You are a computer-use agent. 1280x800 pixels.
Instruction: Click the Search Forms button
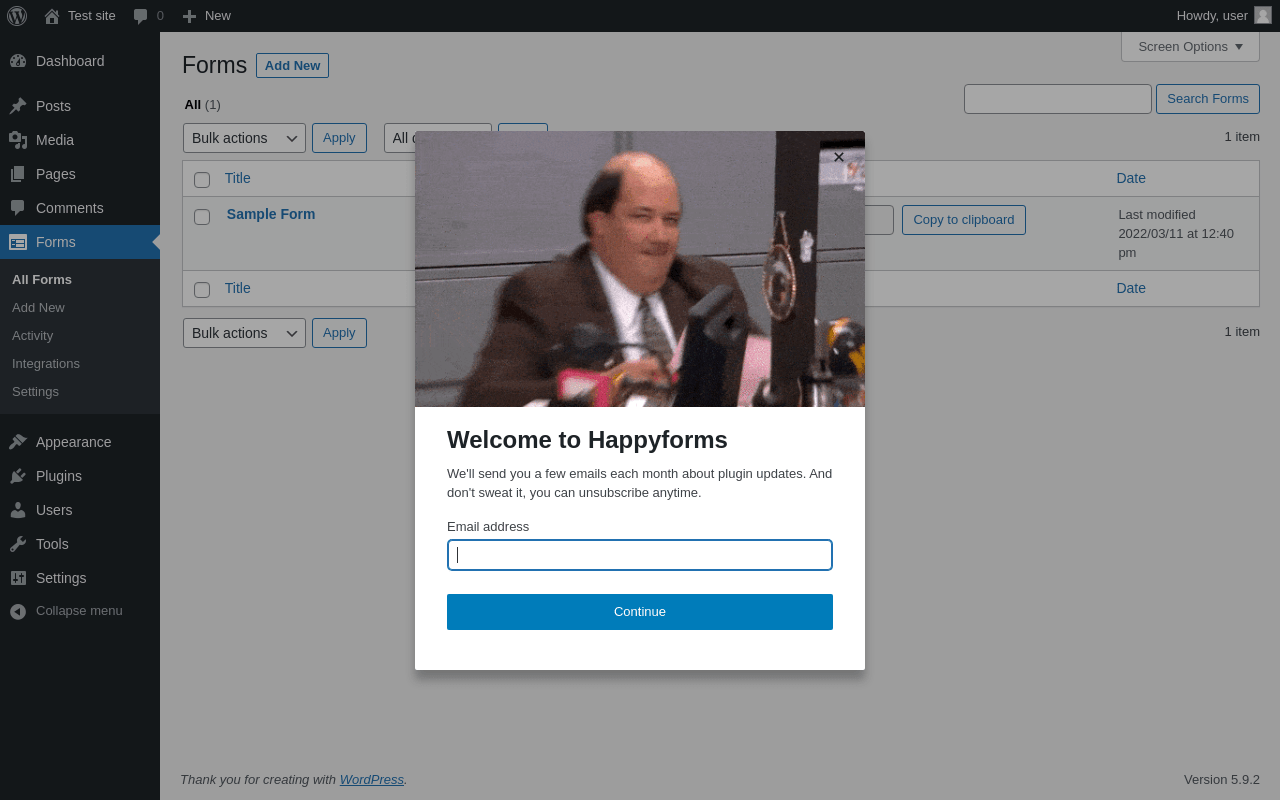click(1208, 99)
